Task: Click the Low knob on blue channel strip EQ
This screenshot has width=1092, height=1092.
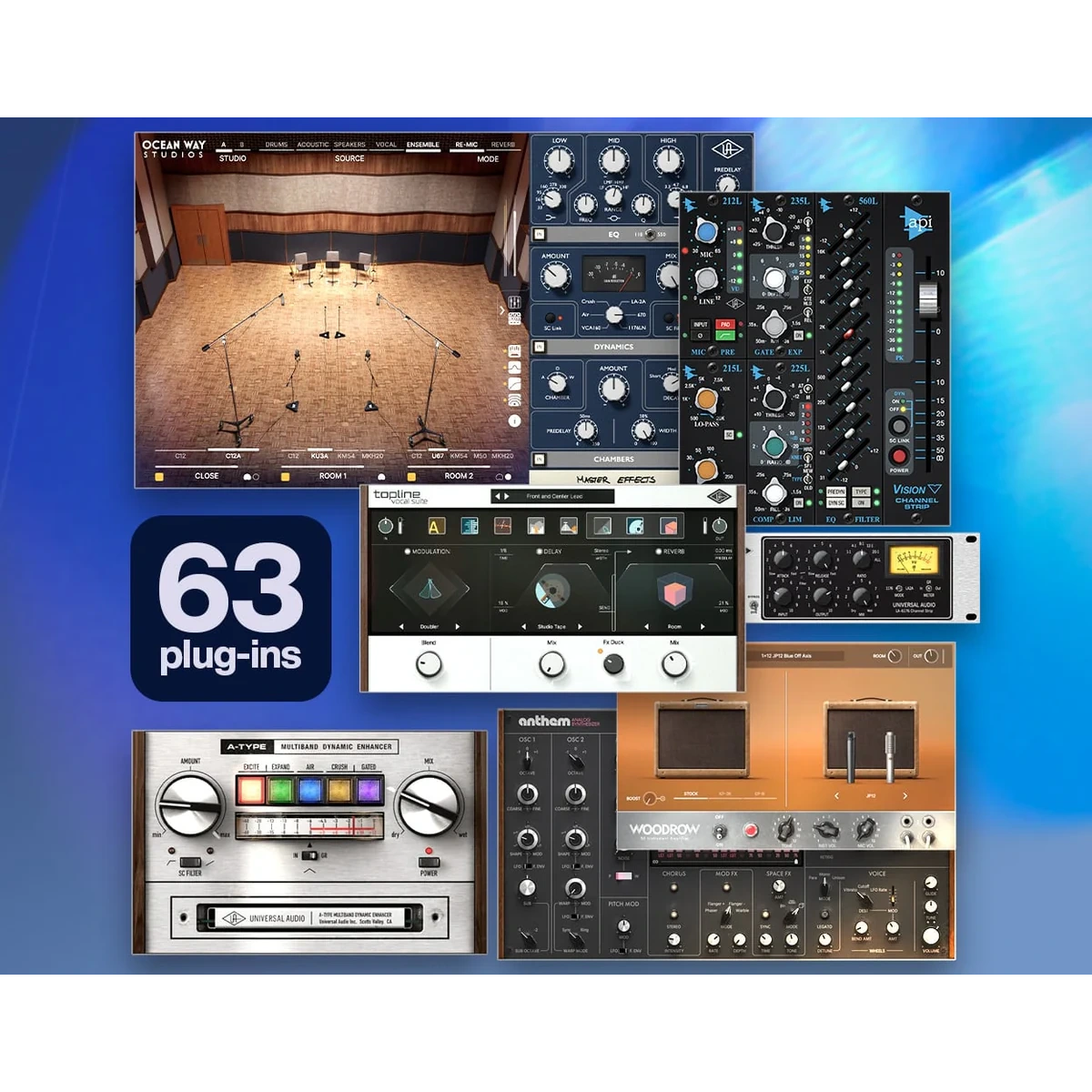Action: click(560, 160)
